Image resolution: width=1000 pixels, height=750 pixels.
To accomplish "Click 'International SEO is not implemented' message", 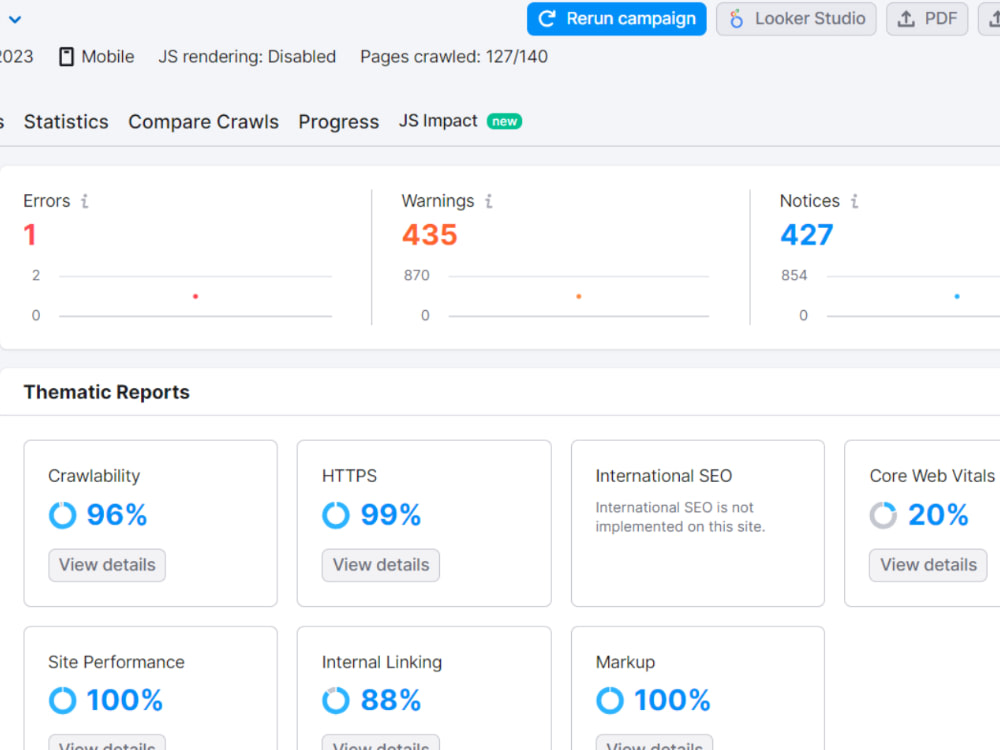I will 680,517.
